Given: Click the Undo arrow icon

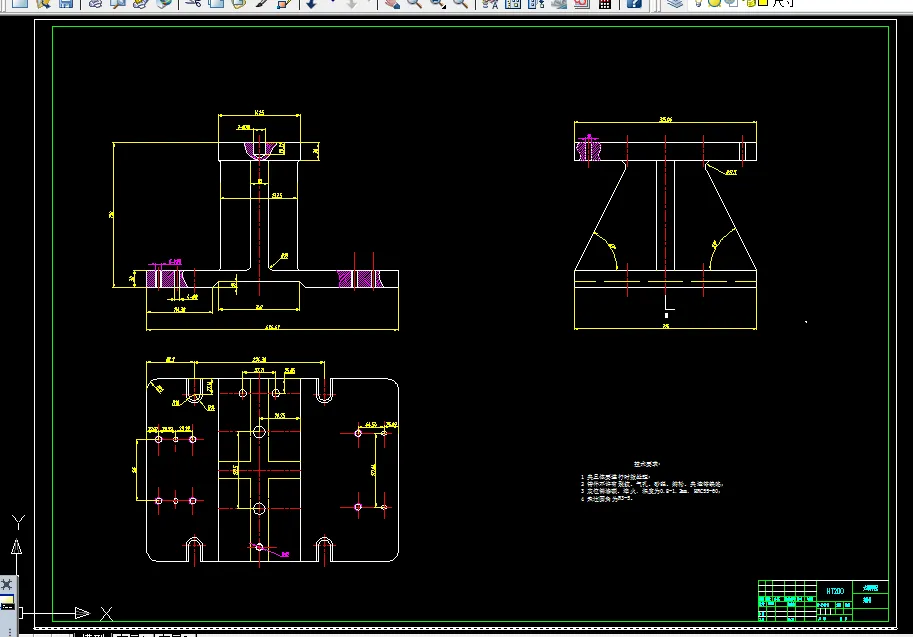Looking at the screenshot, I should [x=312, y=3].
